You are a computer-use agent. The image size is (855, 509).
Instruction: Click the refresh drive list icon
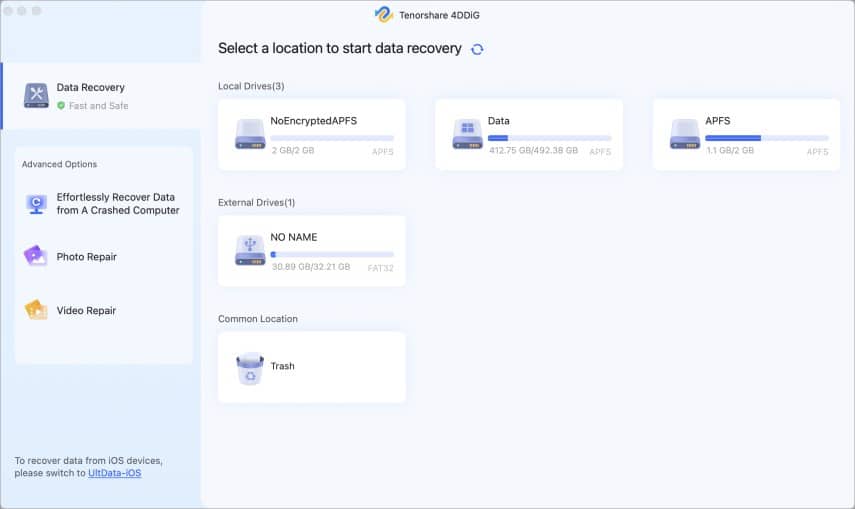(477, 49)
